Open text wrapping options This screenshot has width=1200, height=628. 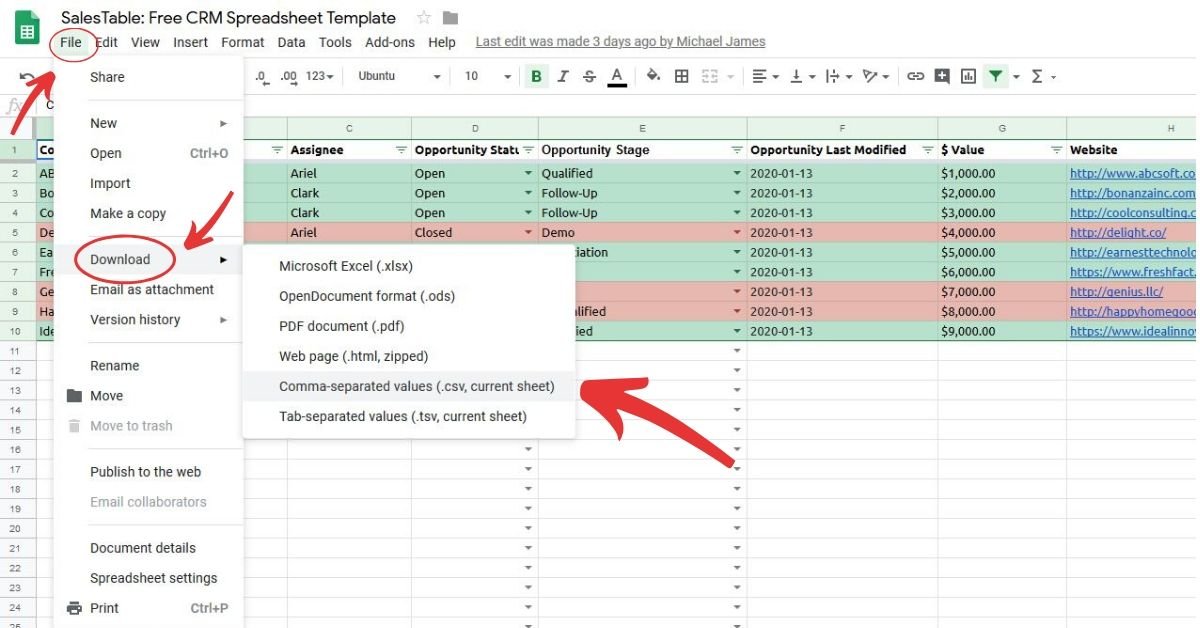pos(837,76)
